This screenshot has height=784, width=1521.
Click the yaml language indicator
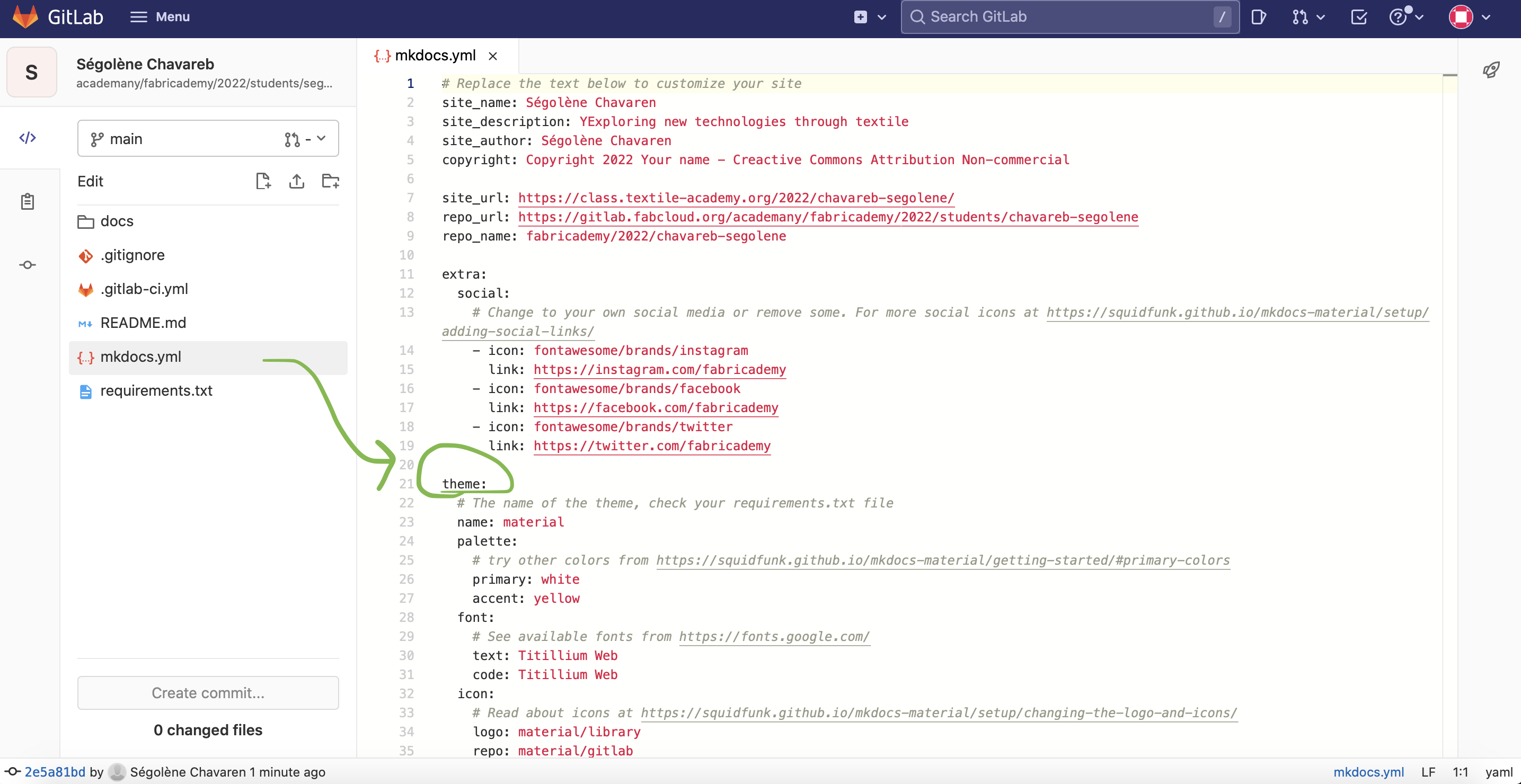click(x=1499, y=772)
